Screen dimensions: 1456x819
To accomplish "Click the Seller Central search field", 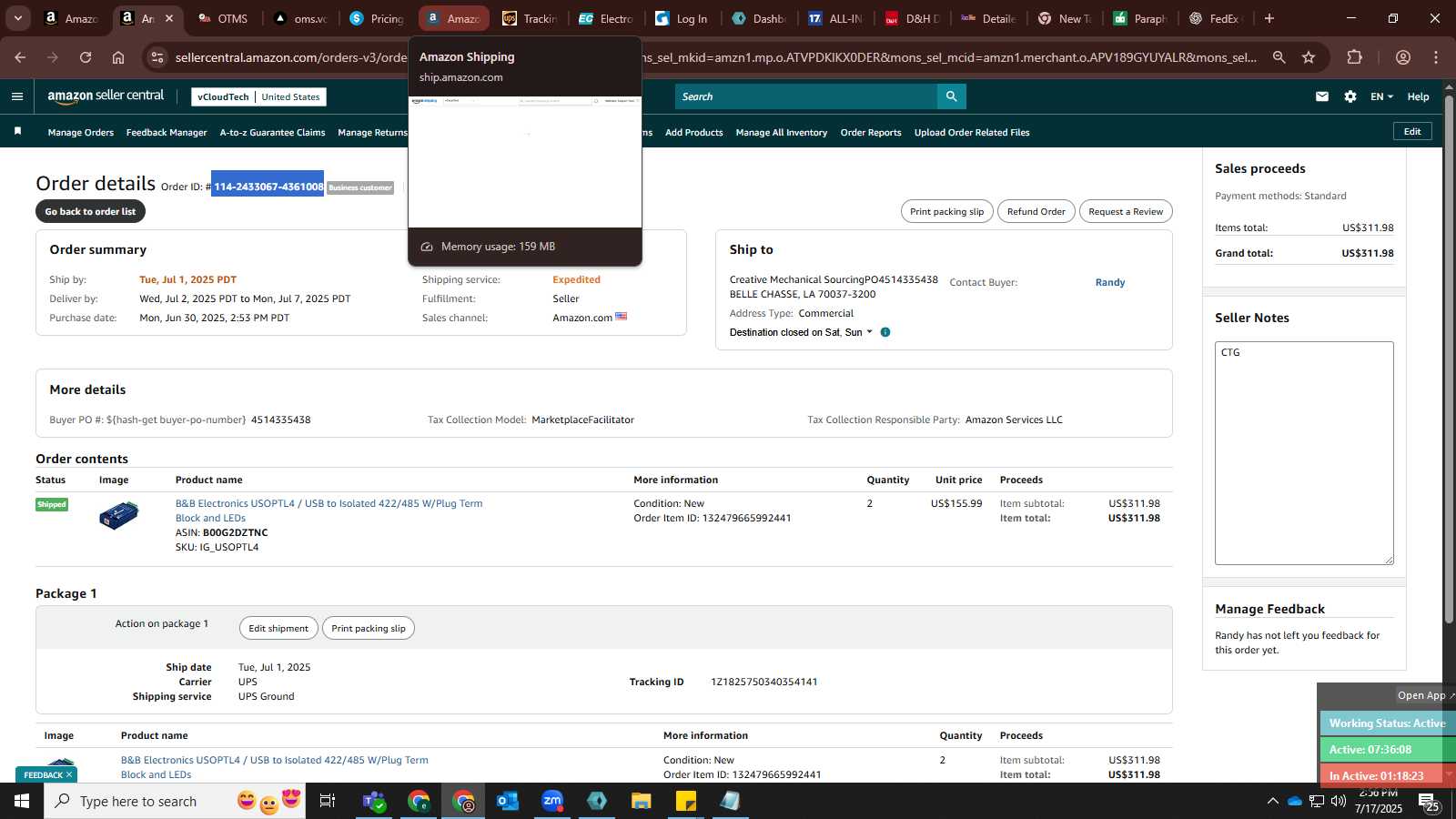I will (805, 96).
